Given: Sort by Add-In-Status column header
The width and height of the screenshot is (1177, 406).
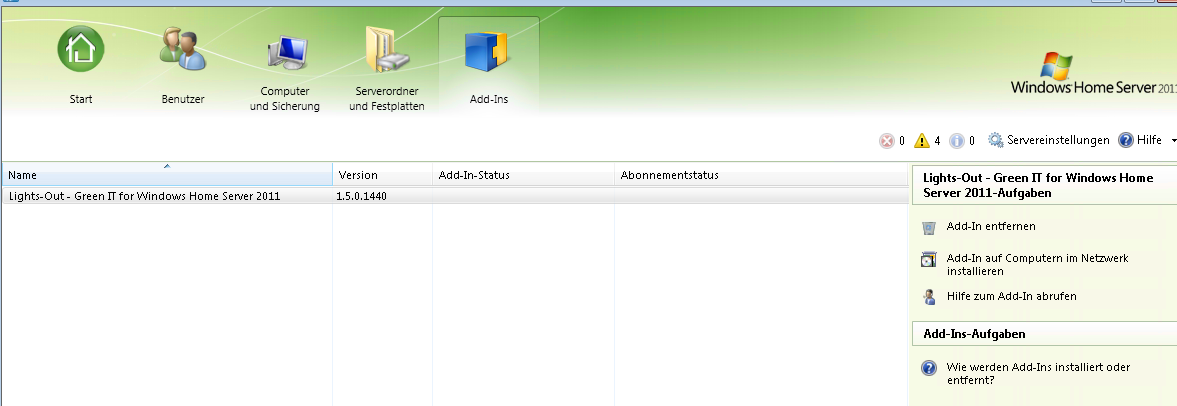Looking at the screenshot, I should click(x=523, y=175).
